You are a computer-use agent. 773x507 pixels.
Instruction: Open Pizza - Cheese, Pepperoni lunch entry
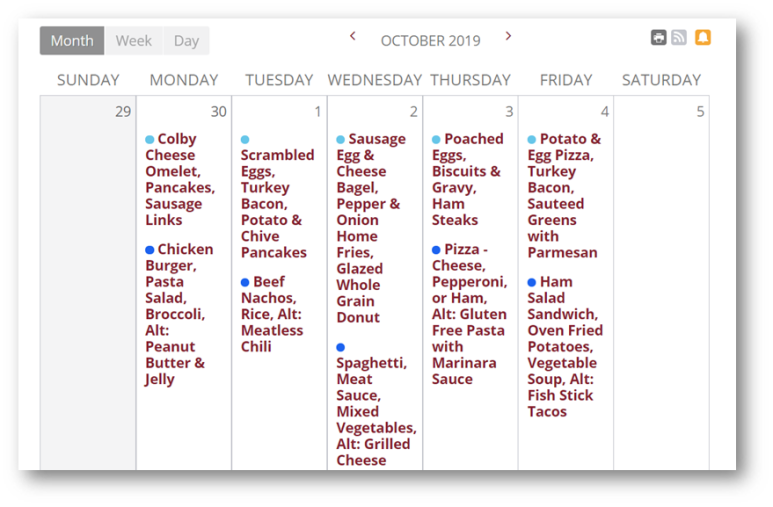[x=469, y=314]
